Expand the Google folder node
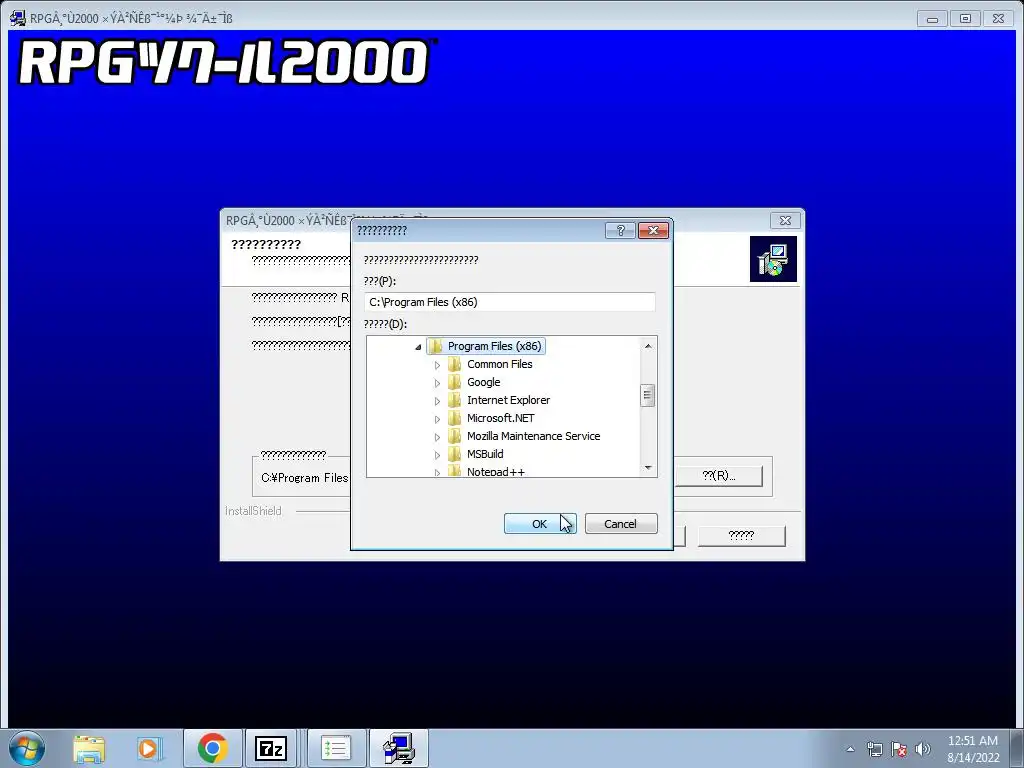Viewport: 1024px width, 768px height. pos(438,383)
